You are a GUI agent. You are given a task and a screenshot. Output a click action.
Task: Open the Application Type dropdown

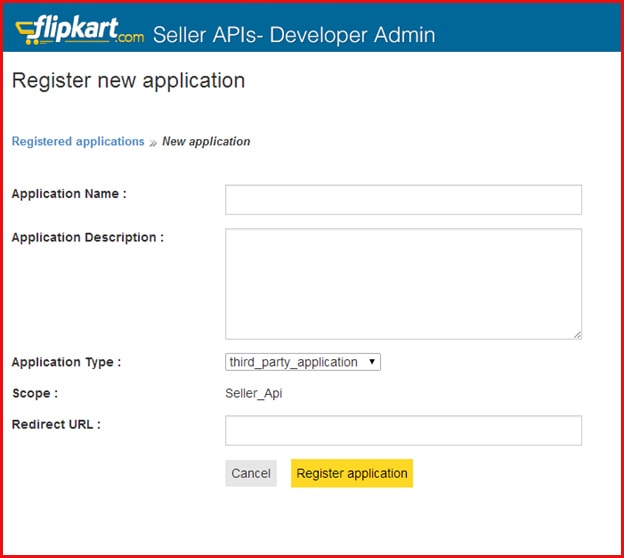point(303,362)
